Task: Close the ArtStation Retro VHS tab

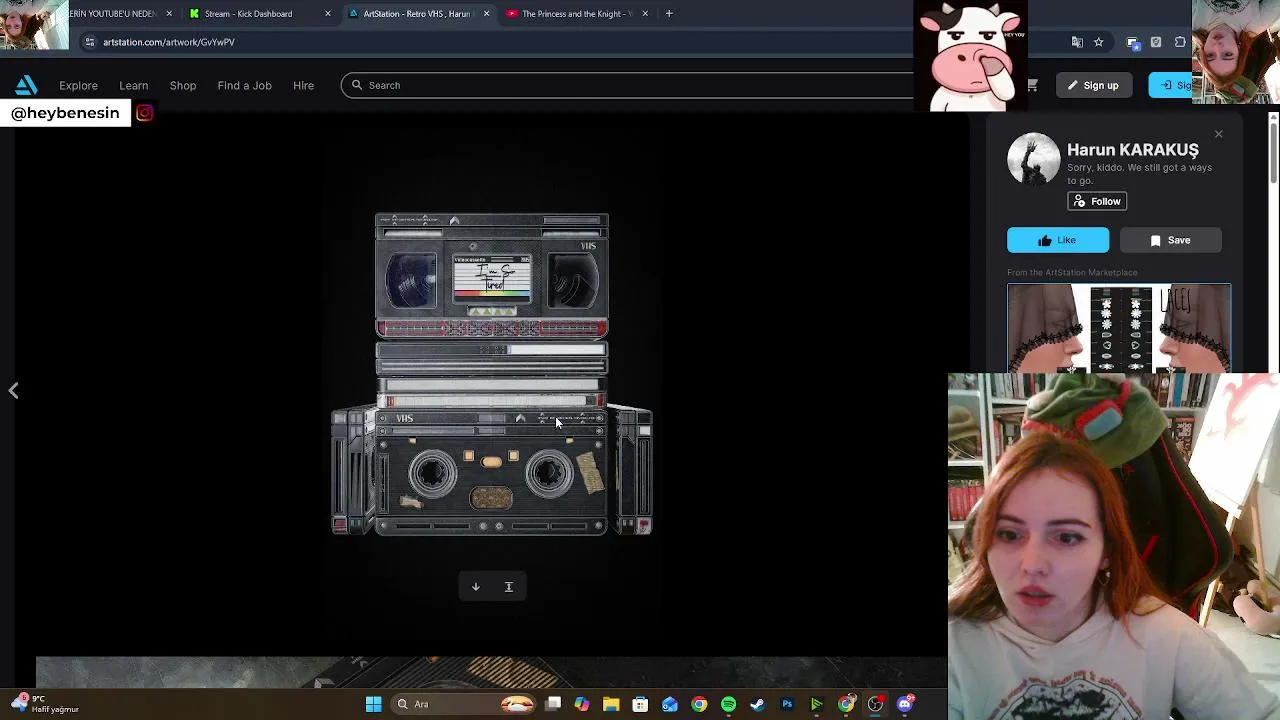Action: click(x=486, y=14)
